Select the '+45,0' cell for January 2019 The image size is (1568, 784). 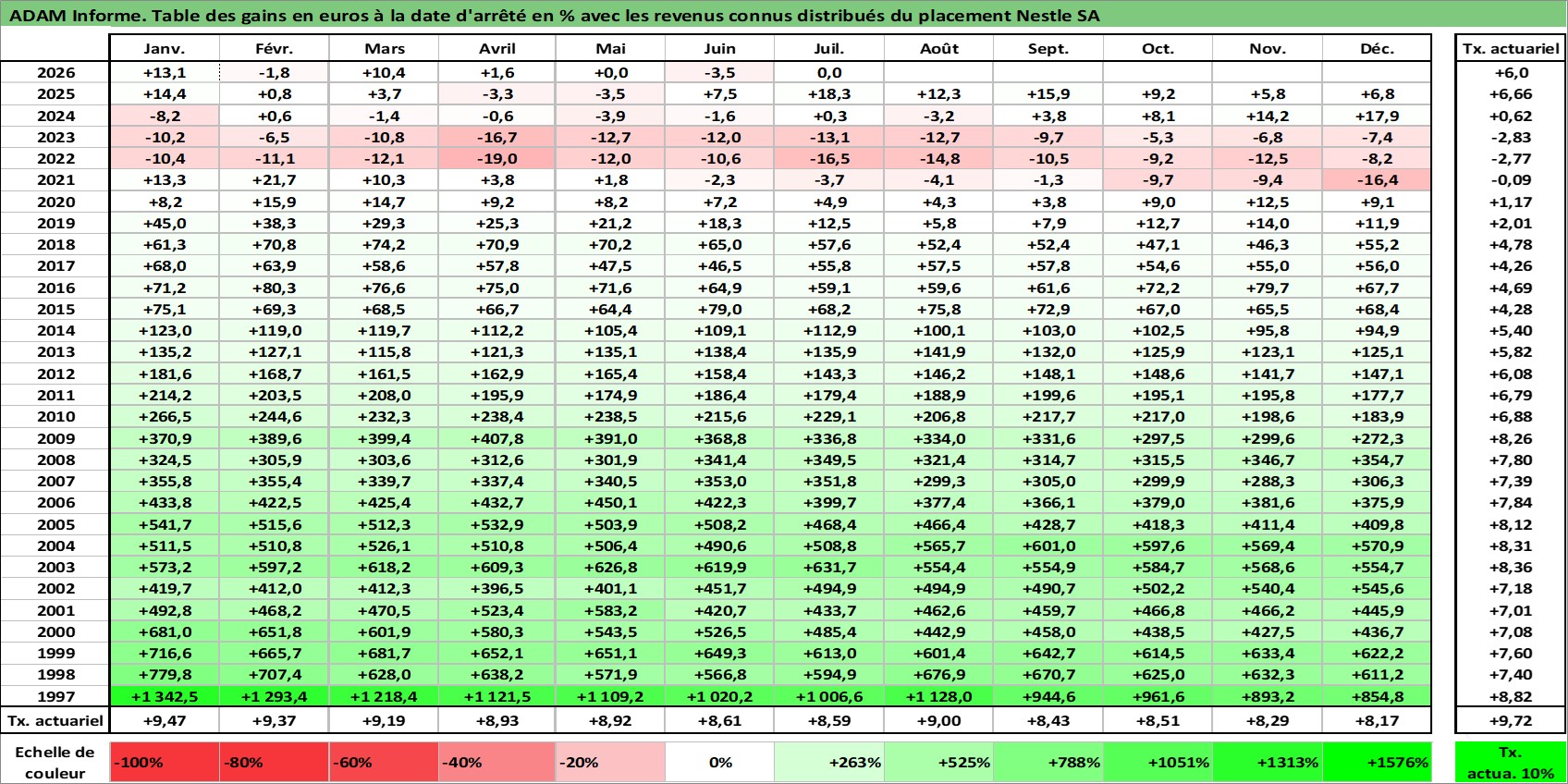[x=165, y=223]
